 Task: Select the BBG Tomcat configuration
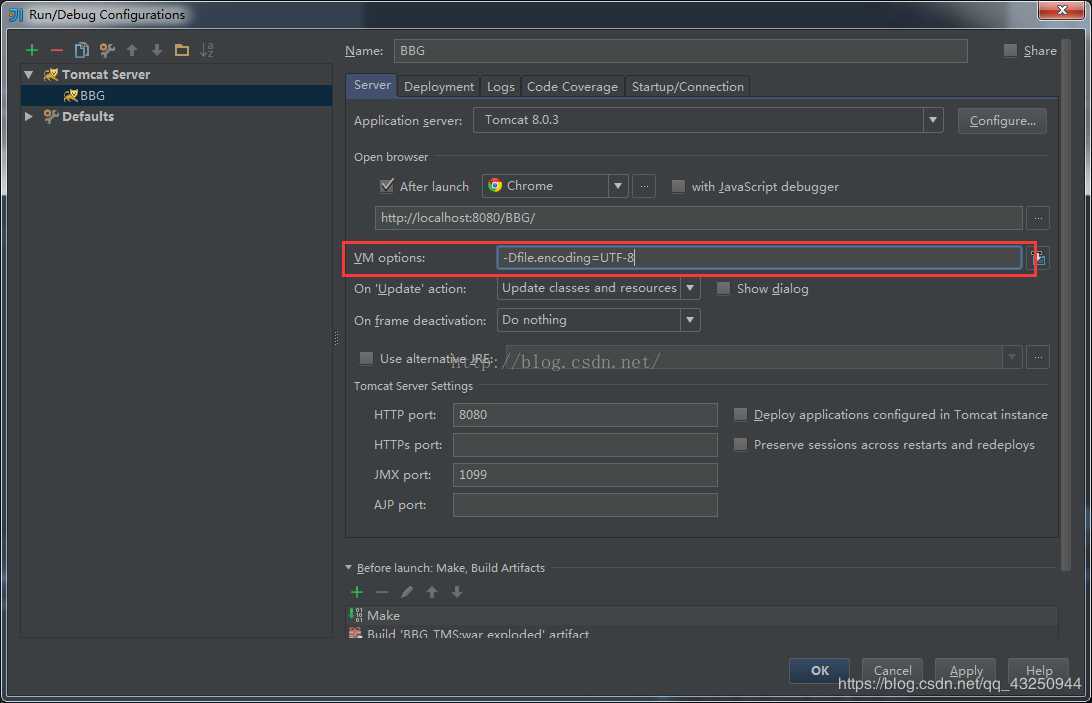[x=176, y=95]
